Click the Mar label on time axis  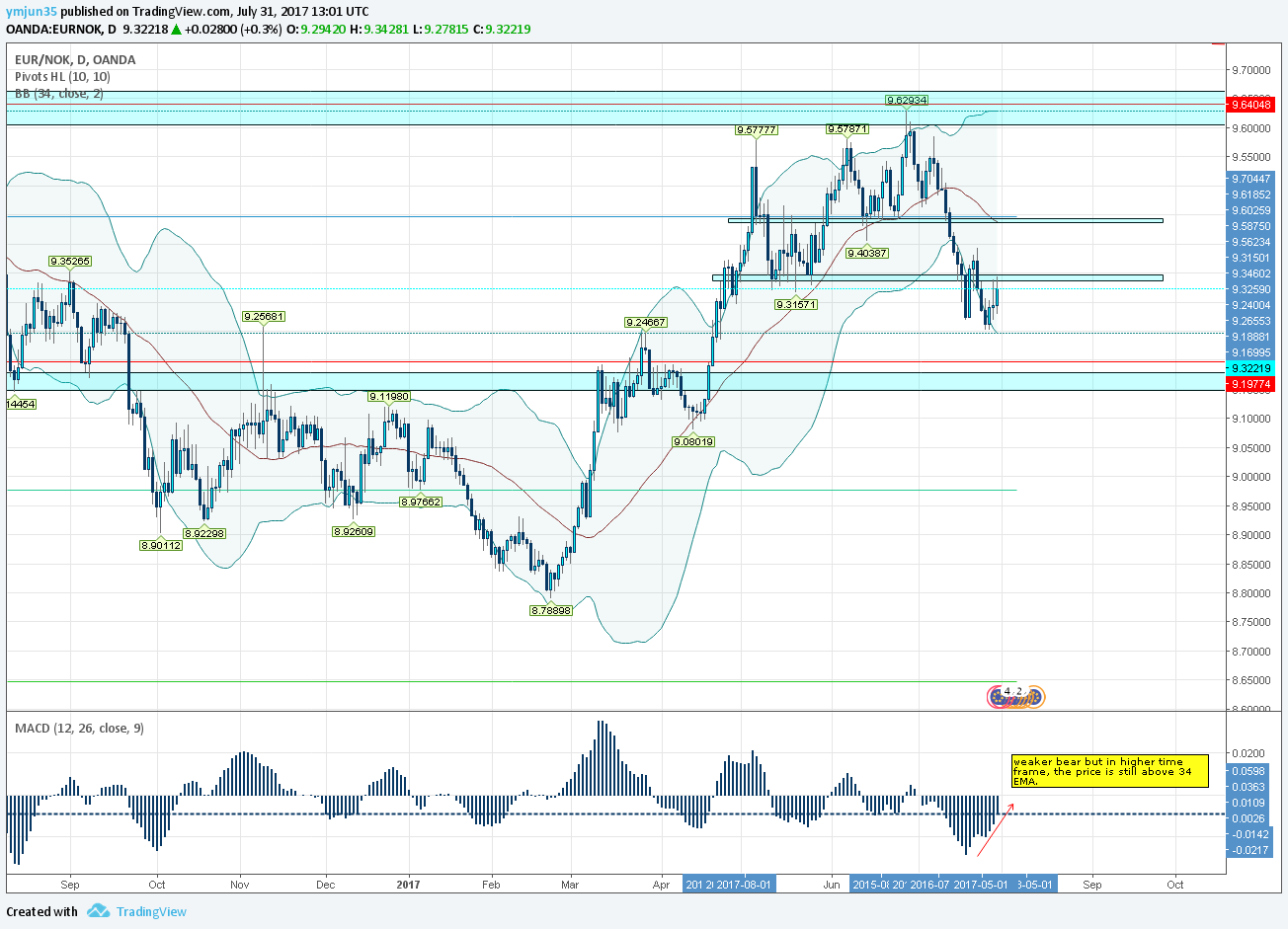tap(570, 885)
